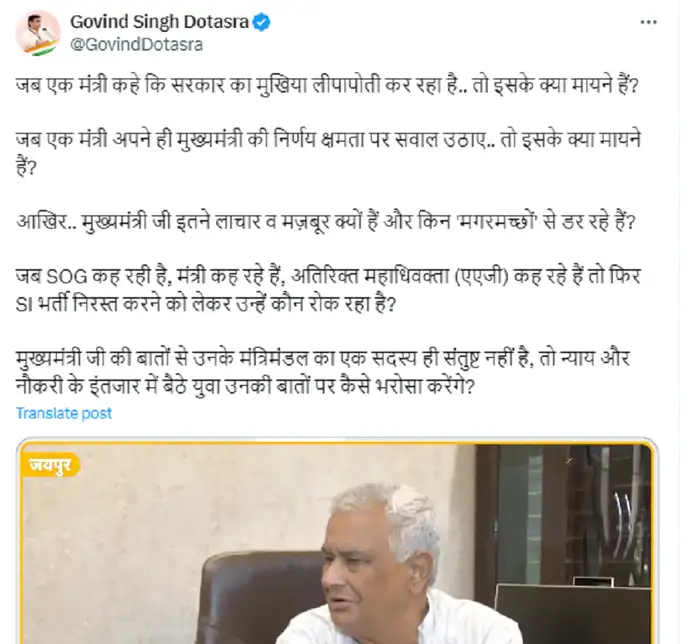Visit the @GovindDotasra handle link
The height and width of the screenshot is (644, 700).
click(x=137, y=45)
